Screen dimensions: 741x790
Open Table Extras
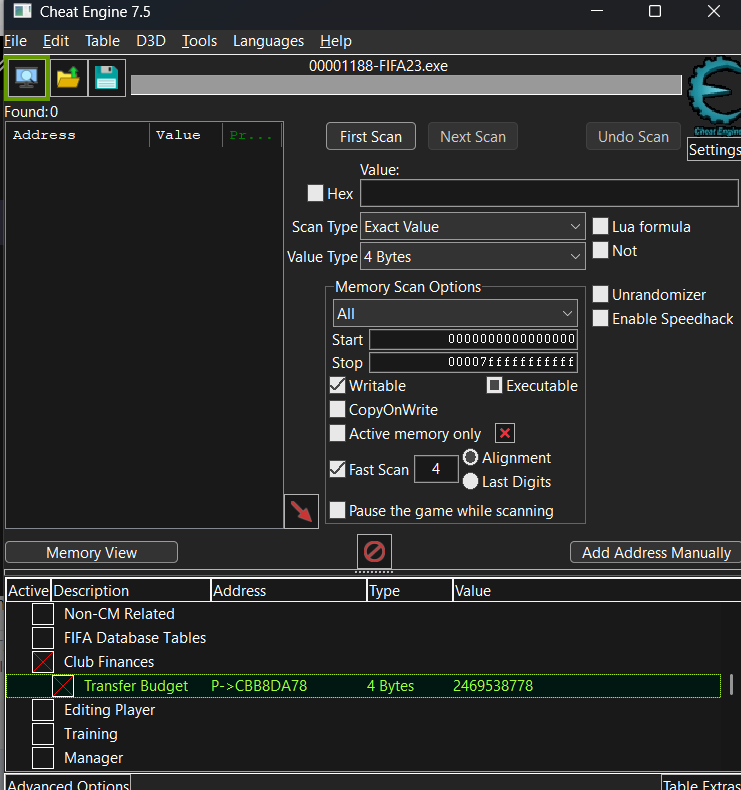tap(701, 783)
